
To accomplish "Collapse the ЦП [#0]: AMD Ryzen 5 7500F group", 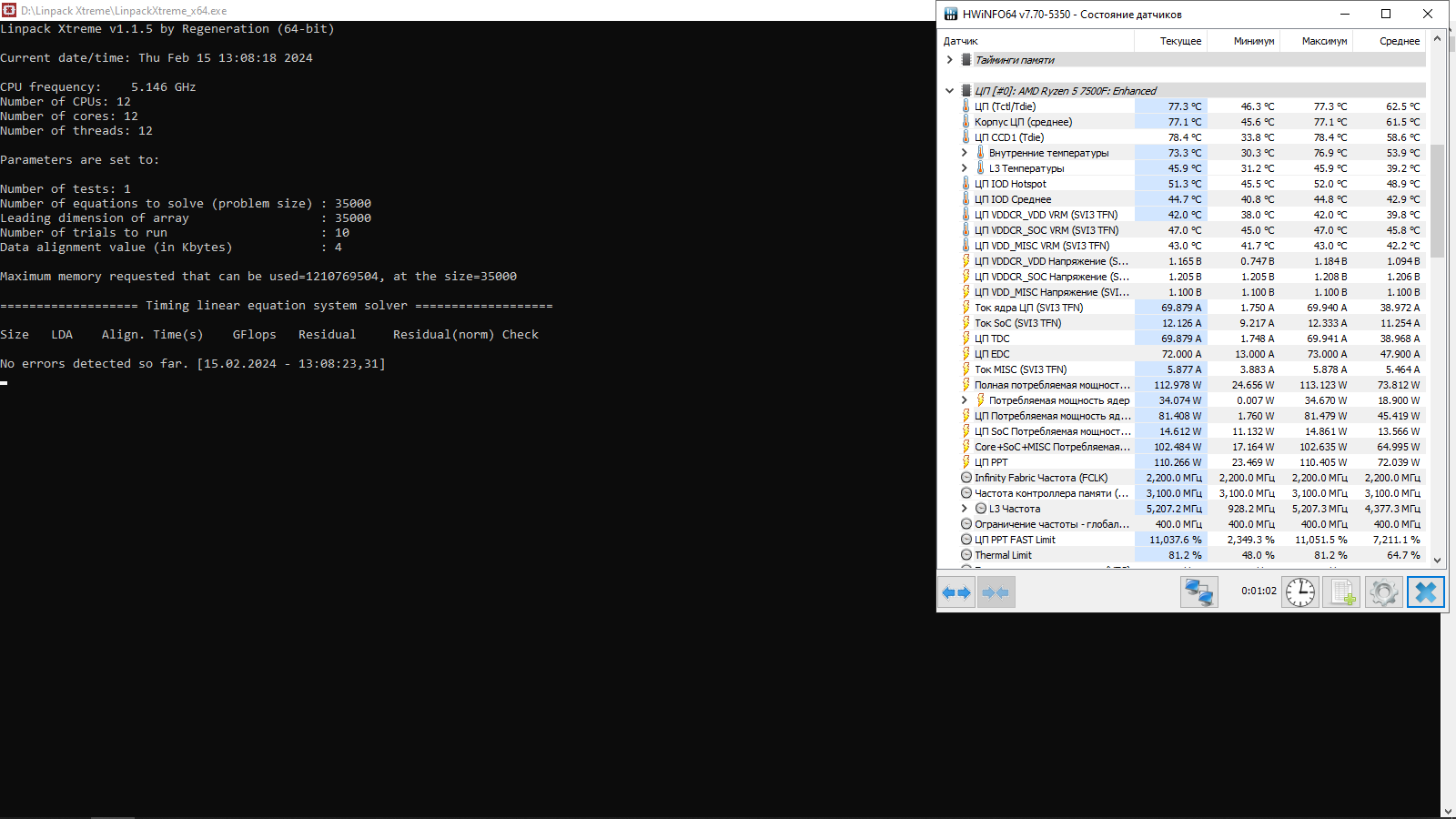I will coord(950,91).
